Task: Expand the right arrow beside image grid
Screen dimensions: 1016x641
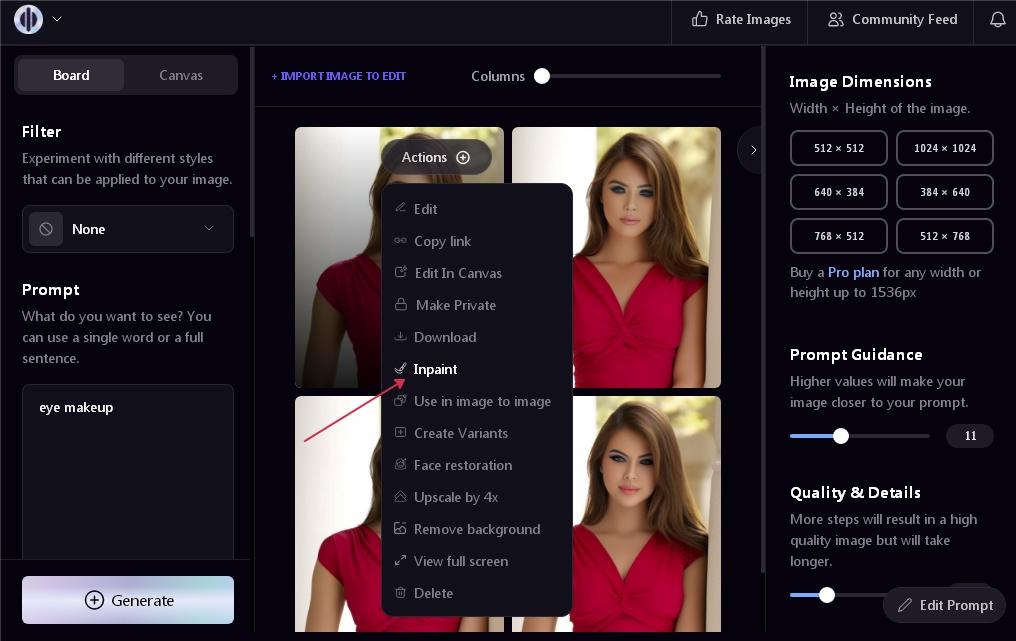Action: click(x=752, y=150)
